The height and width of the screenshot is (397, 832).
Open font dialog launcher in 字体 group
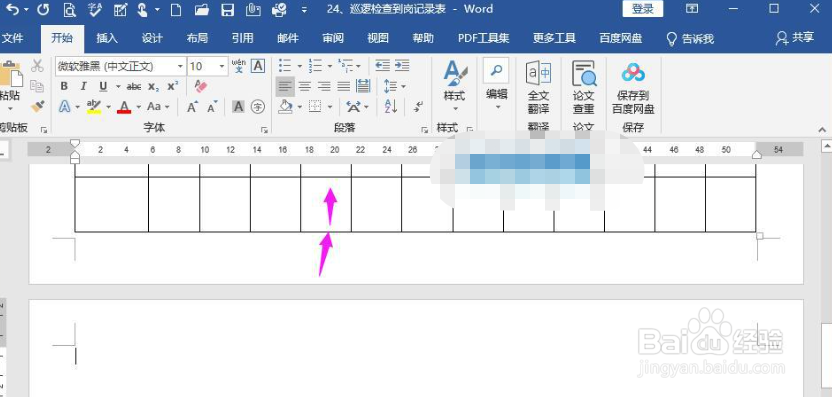coord(264,130)
